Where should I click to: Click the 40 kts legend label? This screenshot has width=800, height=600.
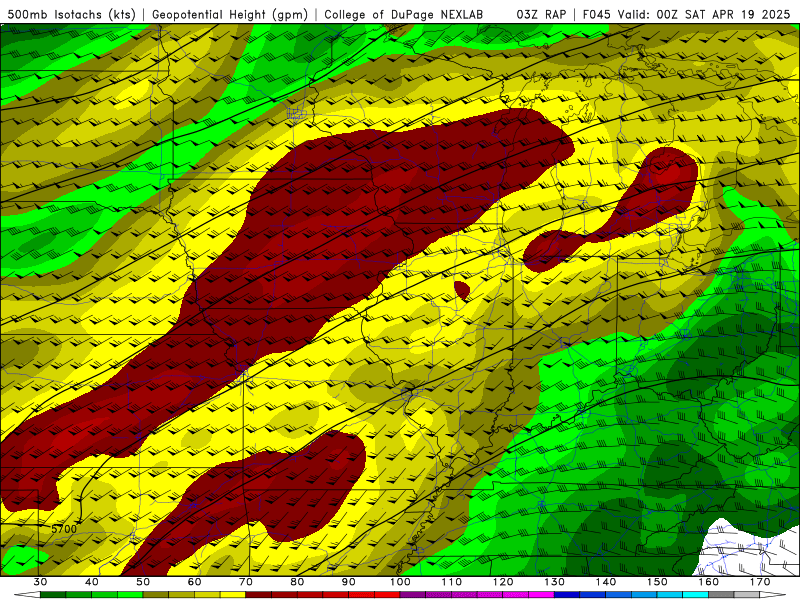tap(92, 582)
